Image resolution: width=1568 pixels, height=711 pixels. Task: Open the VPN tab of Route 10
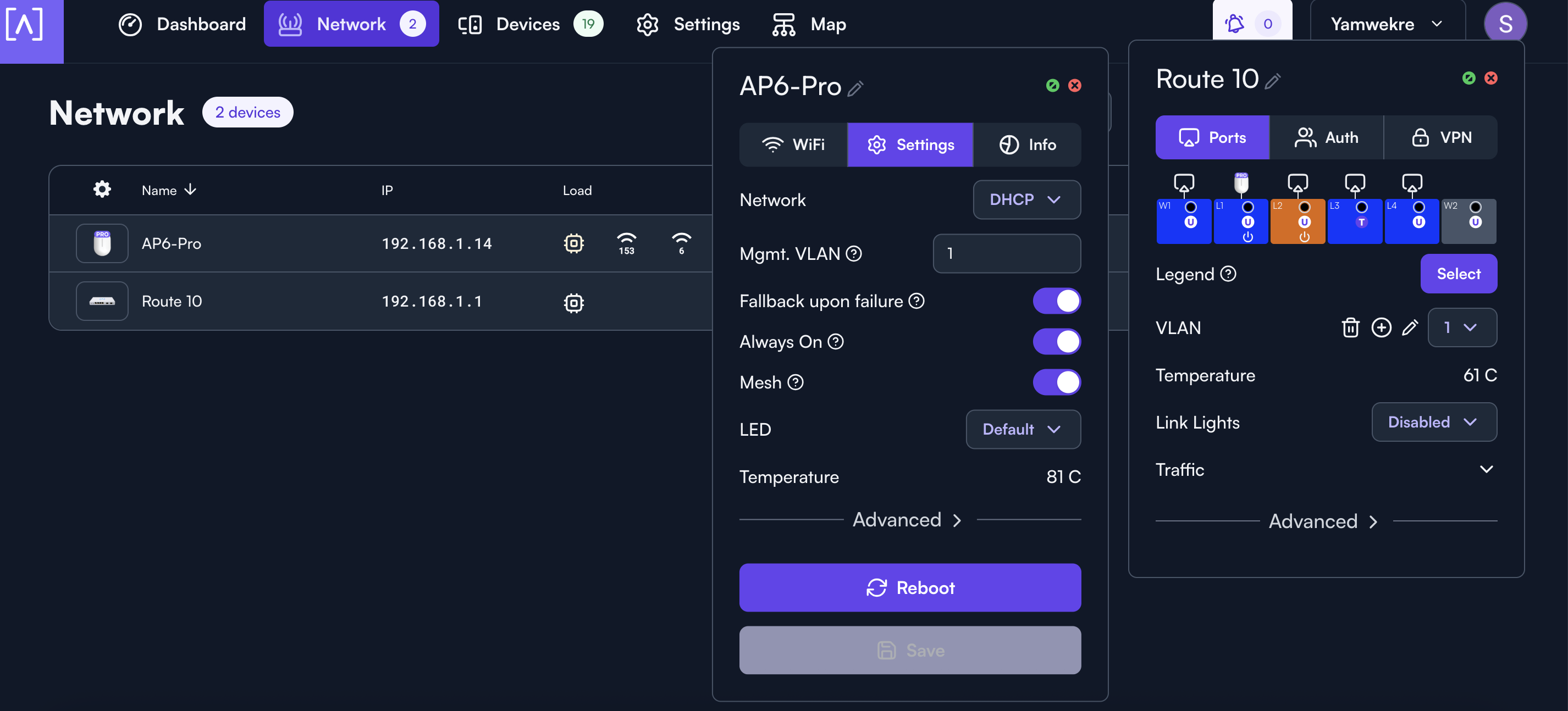coord(1441,137)
